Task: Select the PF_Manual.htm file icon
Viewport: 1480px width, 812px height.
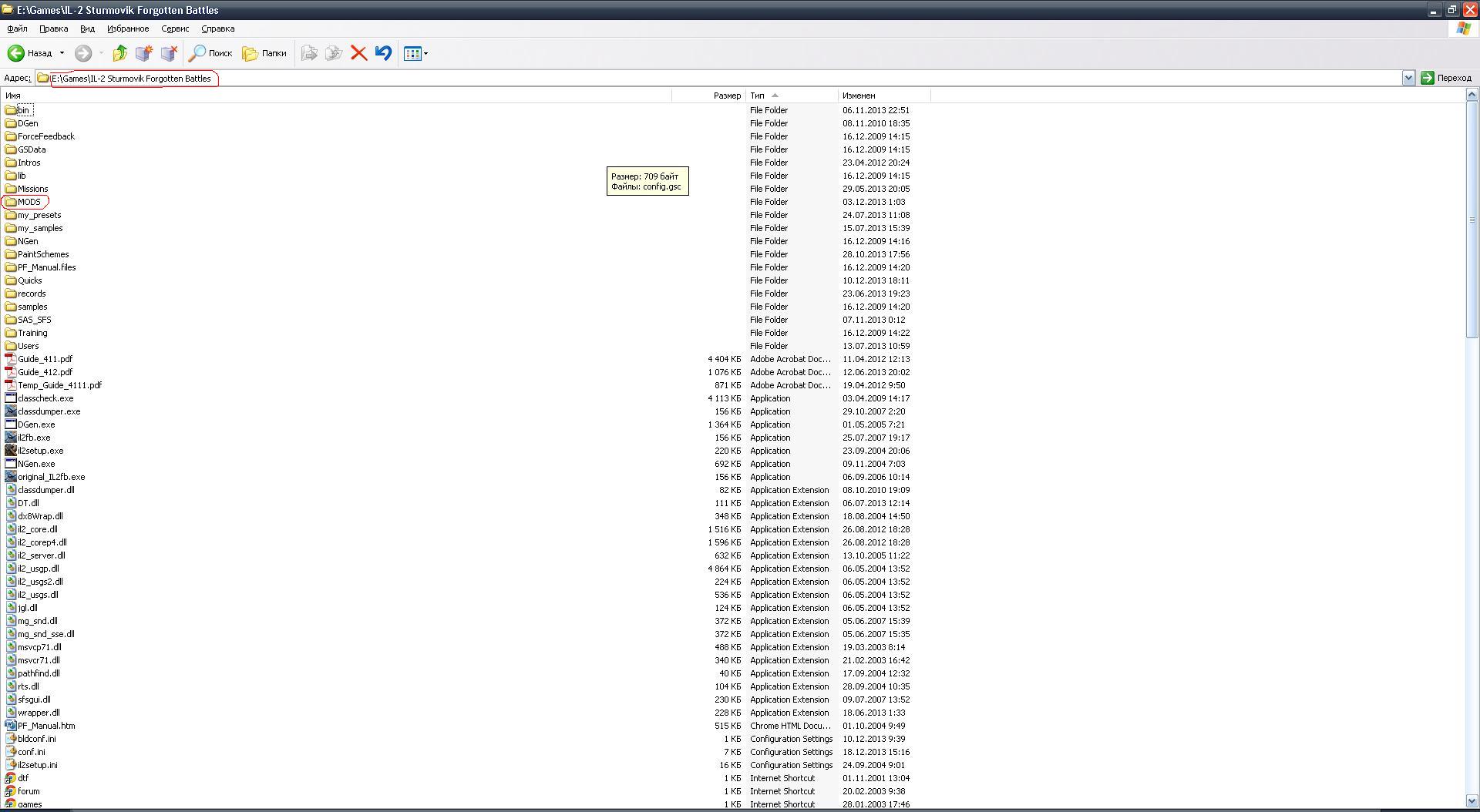Action: pyautogui.click(x=11, y=726)
